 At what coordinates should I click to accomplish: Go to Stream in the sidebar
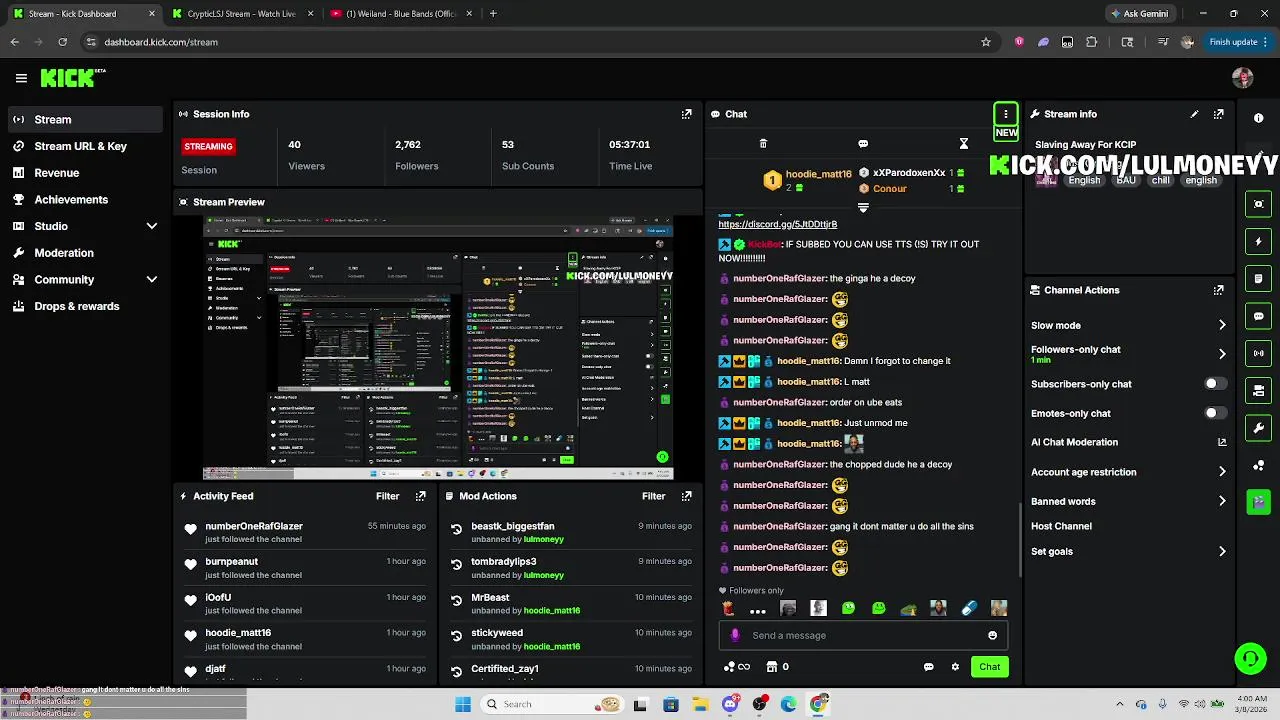[x=84, y=119]
